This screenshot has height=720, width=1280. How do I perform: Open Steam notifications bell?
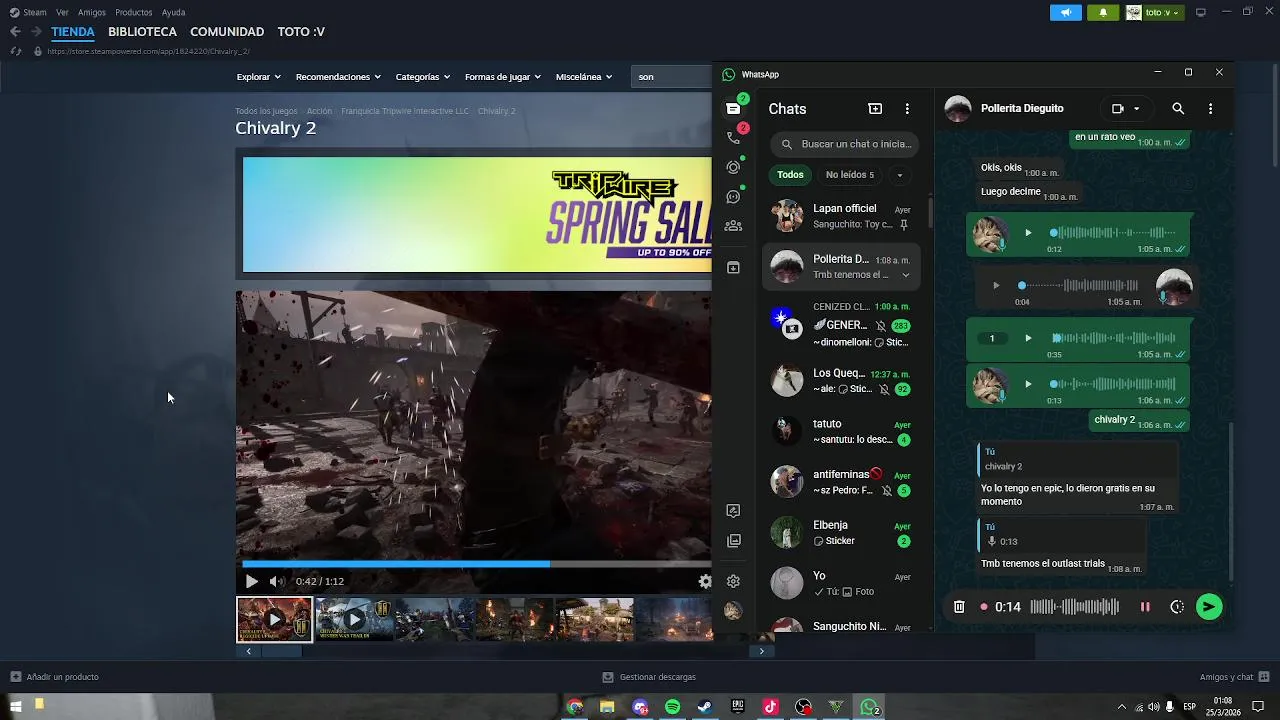(x=1103, y=12)
